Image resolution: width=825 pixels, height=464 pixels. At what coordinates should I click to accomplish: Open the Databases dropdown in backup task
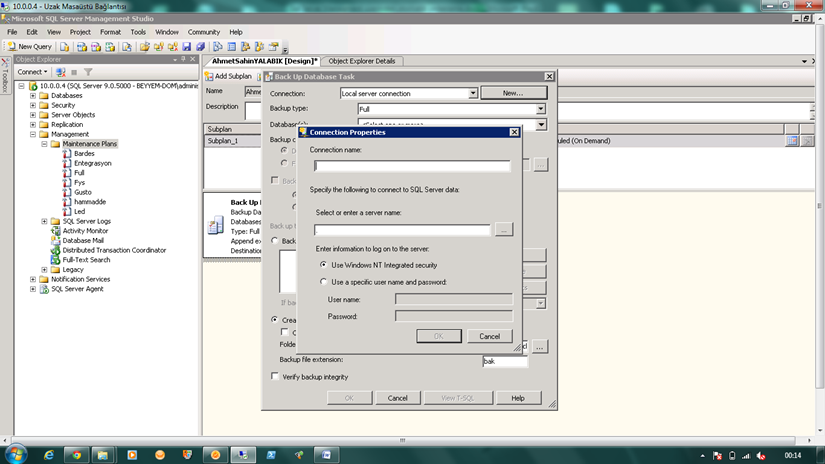pyautogui.click(x=541, y=125)
